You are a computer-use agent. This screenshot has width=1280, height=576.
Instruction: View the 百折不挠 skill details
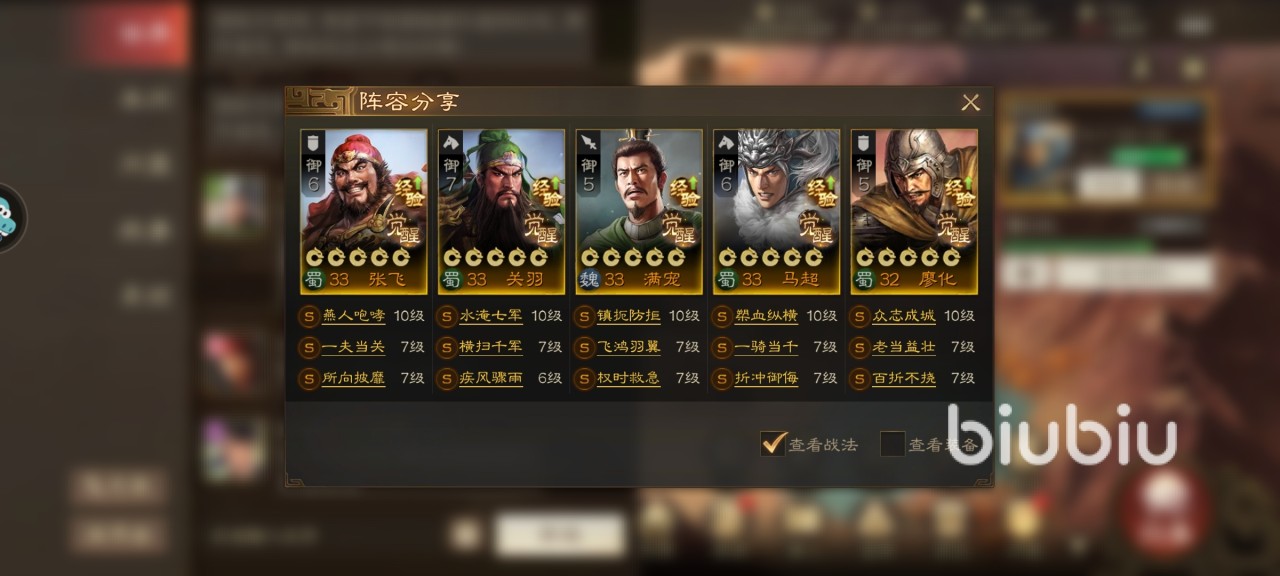(904, 379)
